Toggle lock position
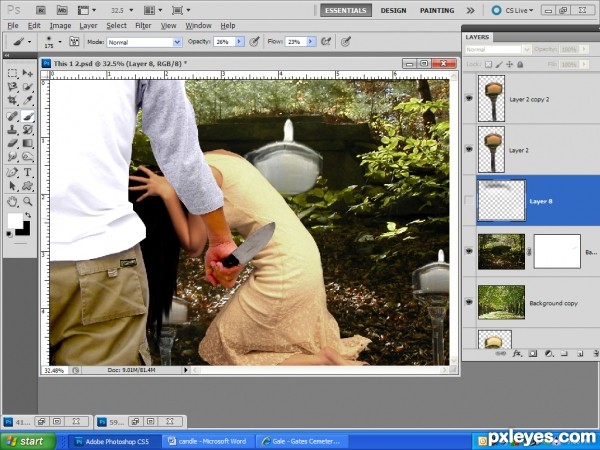Image resolution: width=600 pixels, height=450 pixels. (x=509, y=65)
